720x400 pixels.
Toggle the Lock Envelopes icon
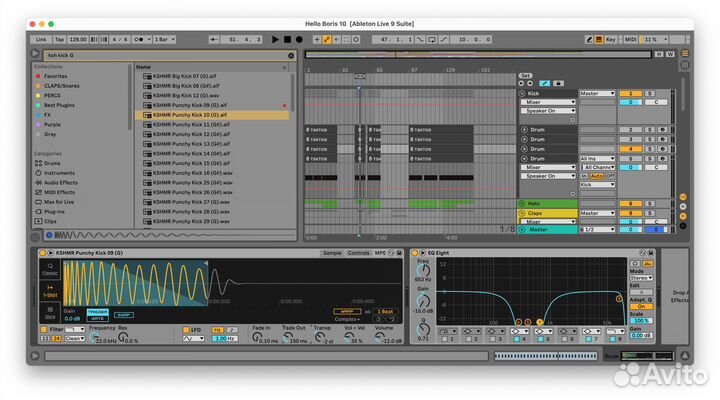pos(558,83)
